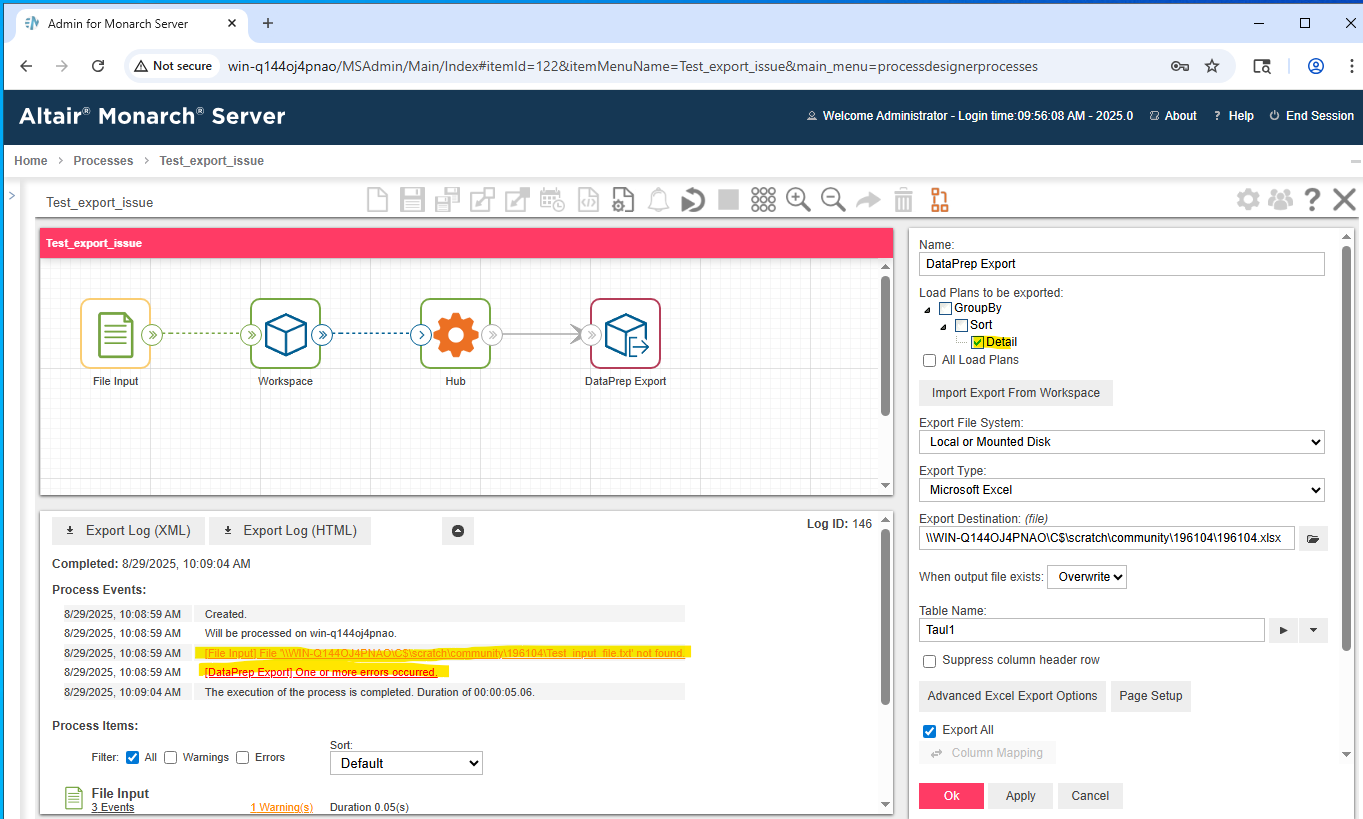The height and width of the screenshot is (819, 1363).
Task: Click the browse folder icon for Export Destination
Action: click(1314, 538)
